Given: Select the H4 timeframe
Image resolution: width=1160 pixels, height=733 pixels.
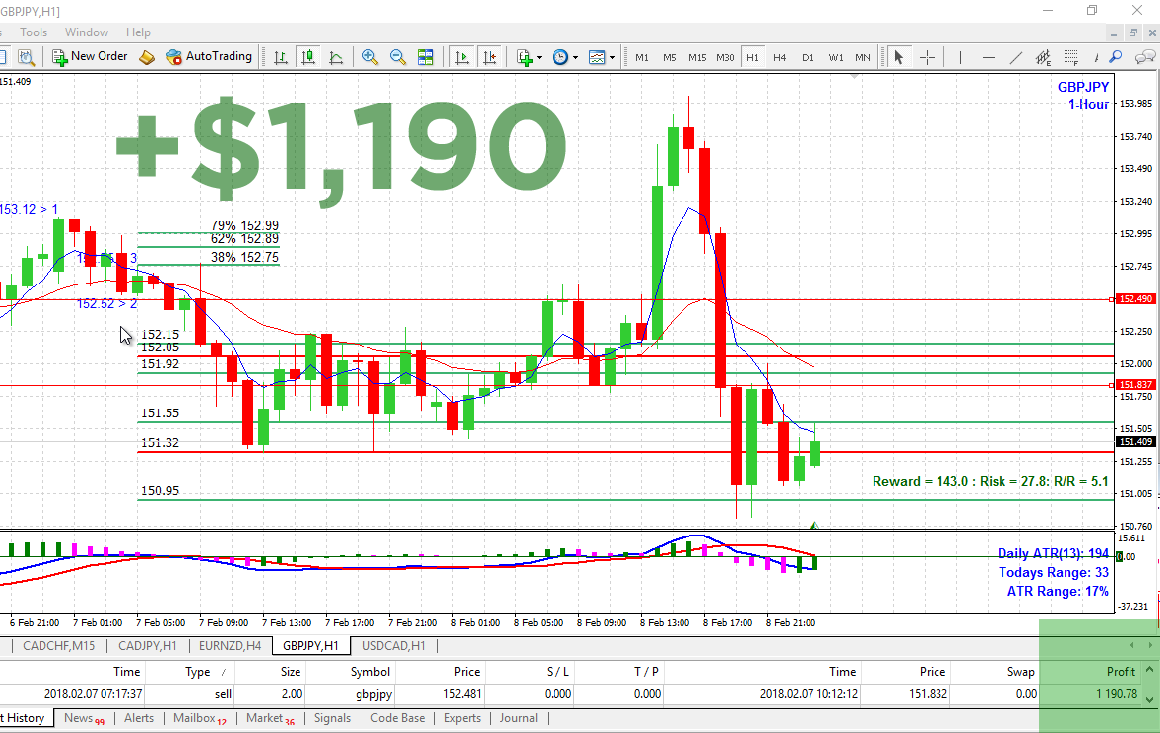Looking at the screenshot, I should [x=780, y=57].
